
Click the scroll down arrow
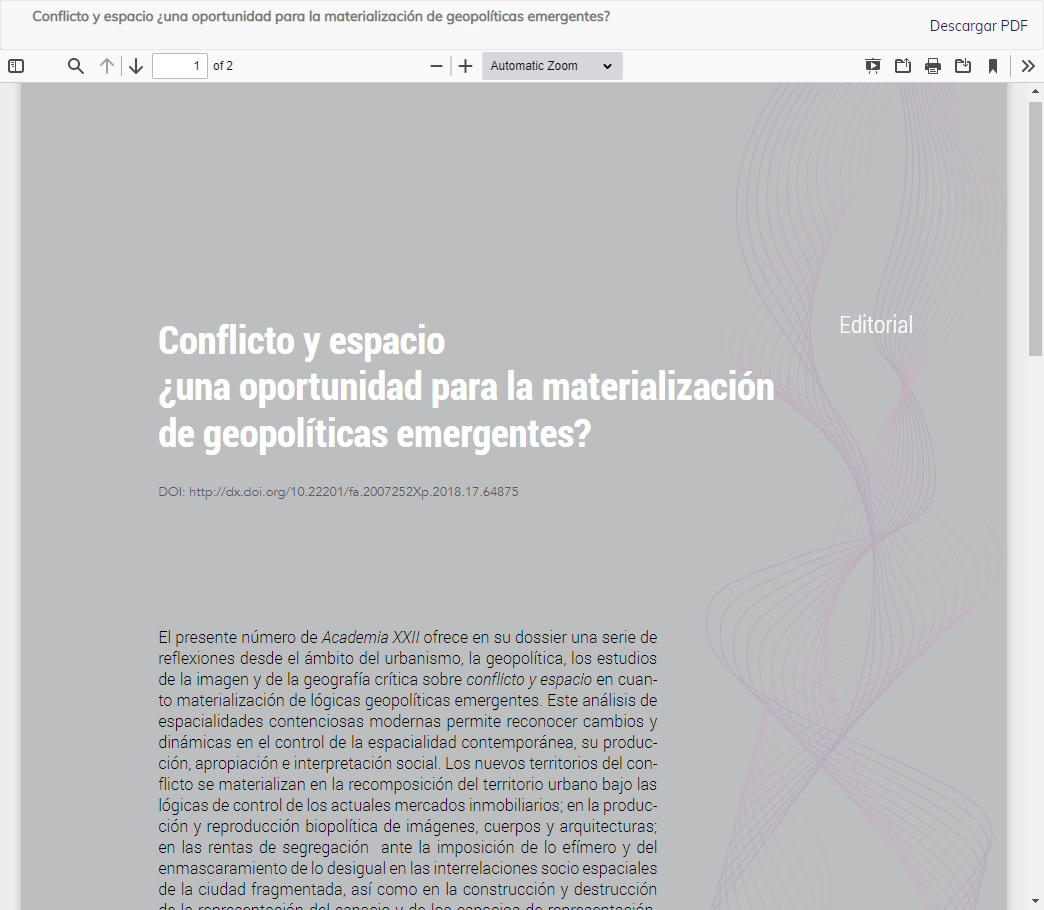click(x=1035, y=901)
